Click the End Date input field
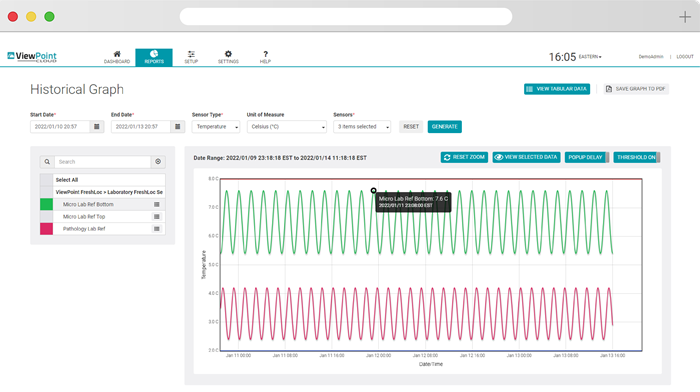Image resolution: width=700 pixels, height=392 pixels. click(141, 127)
